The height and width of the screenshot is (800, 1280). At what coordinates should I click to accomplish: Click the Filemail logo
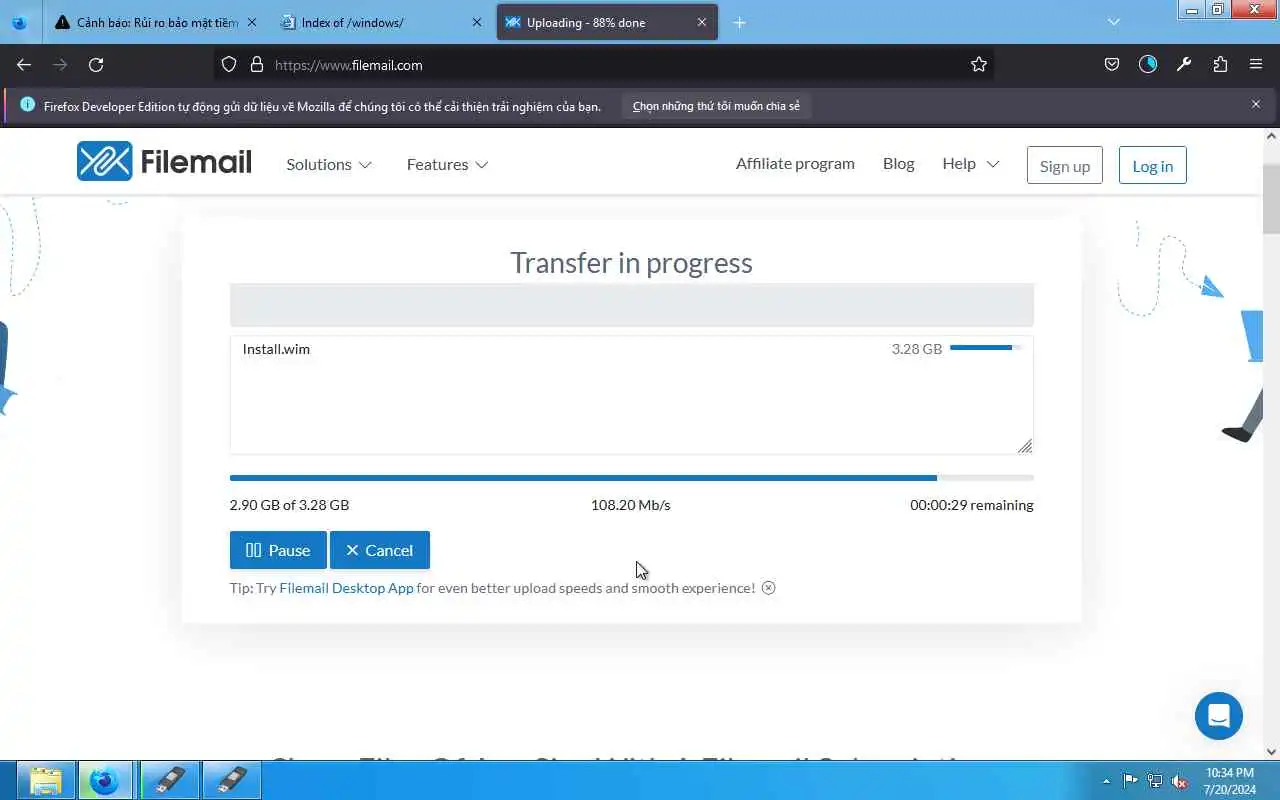pos(164,161)
